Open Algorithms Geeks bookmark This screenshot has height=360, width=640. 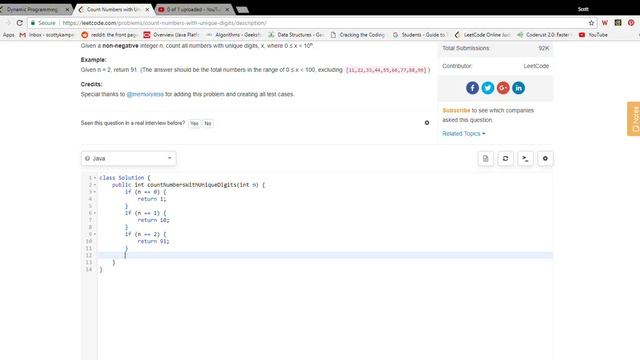pos(234,35)
